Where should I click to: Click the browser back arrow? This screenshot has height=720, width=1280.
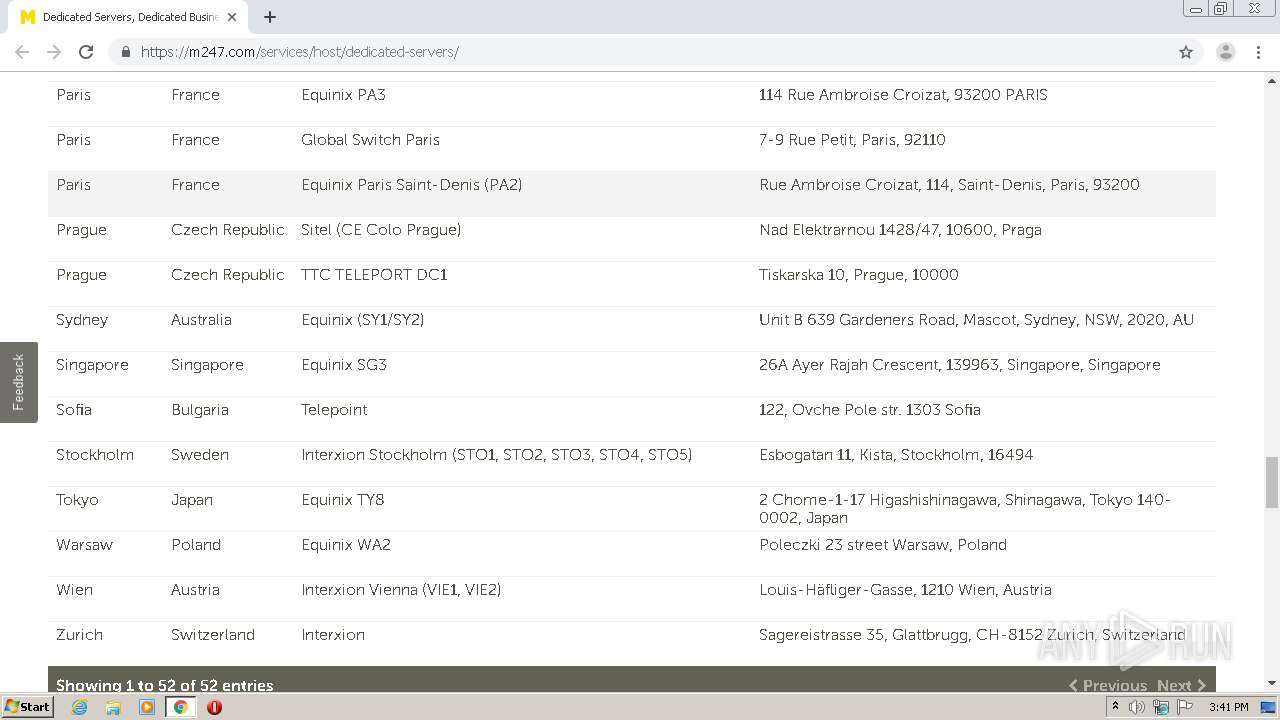(x=22, y=52)
